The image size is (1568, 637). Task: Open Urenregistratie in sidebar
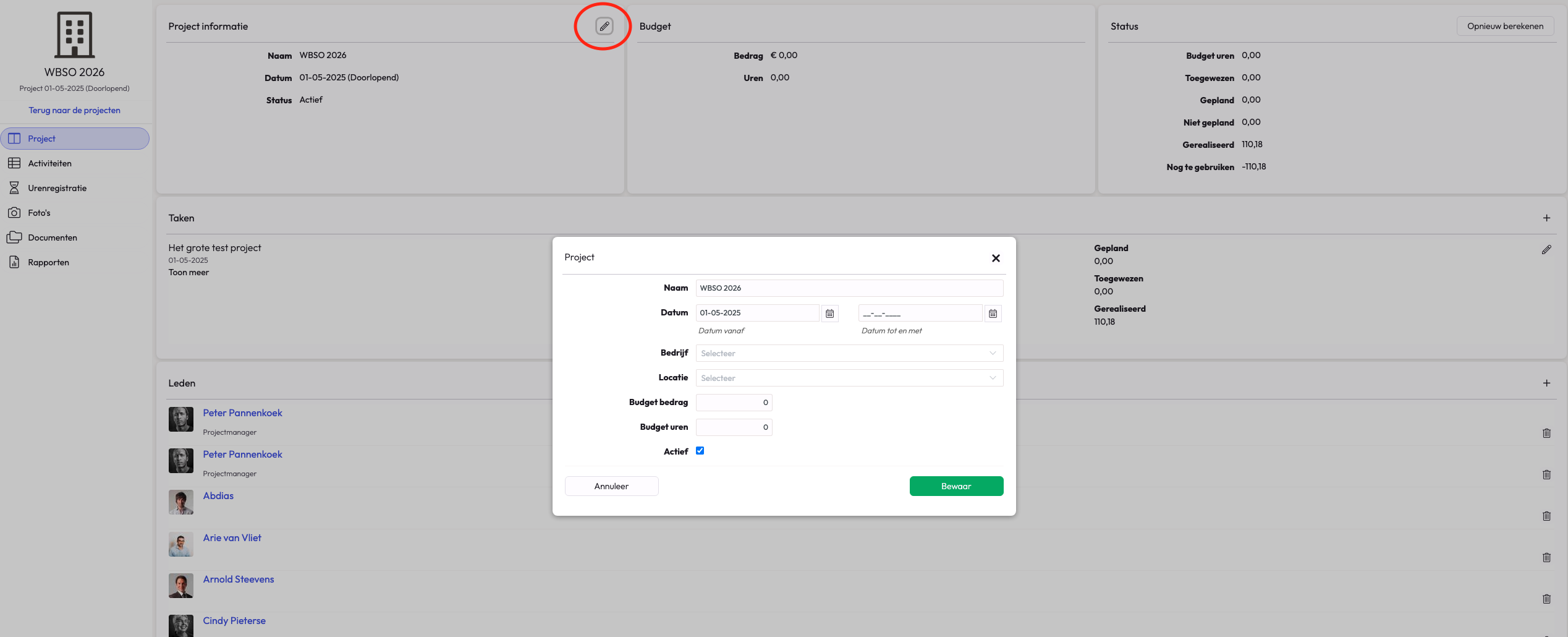click(75, 188)
